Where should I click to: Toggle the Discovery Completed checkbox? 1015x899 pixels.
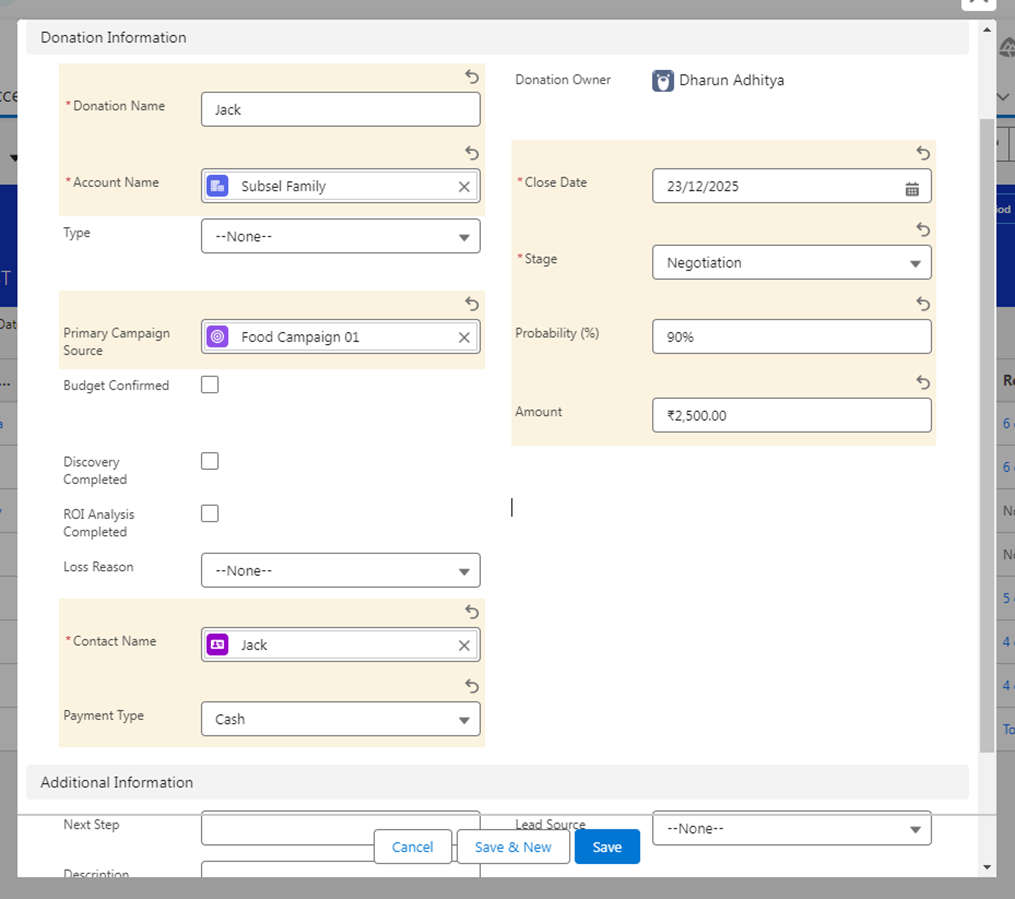[x=210, y=461]
